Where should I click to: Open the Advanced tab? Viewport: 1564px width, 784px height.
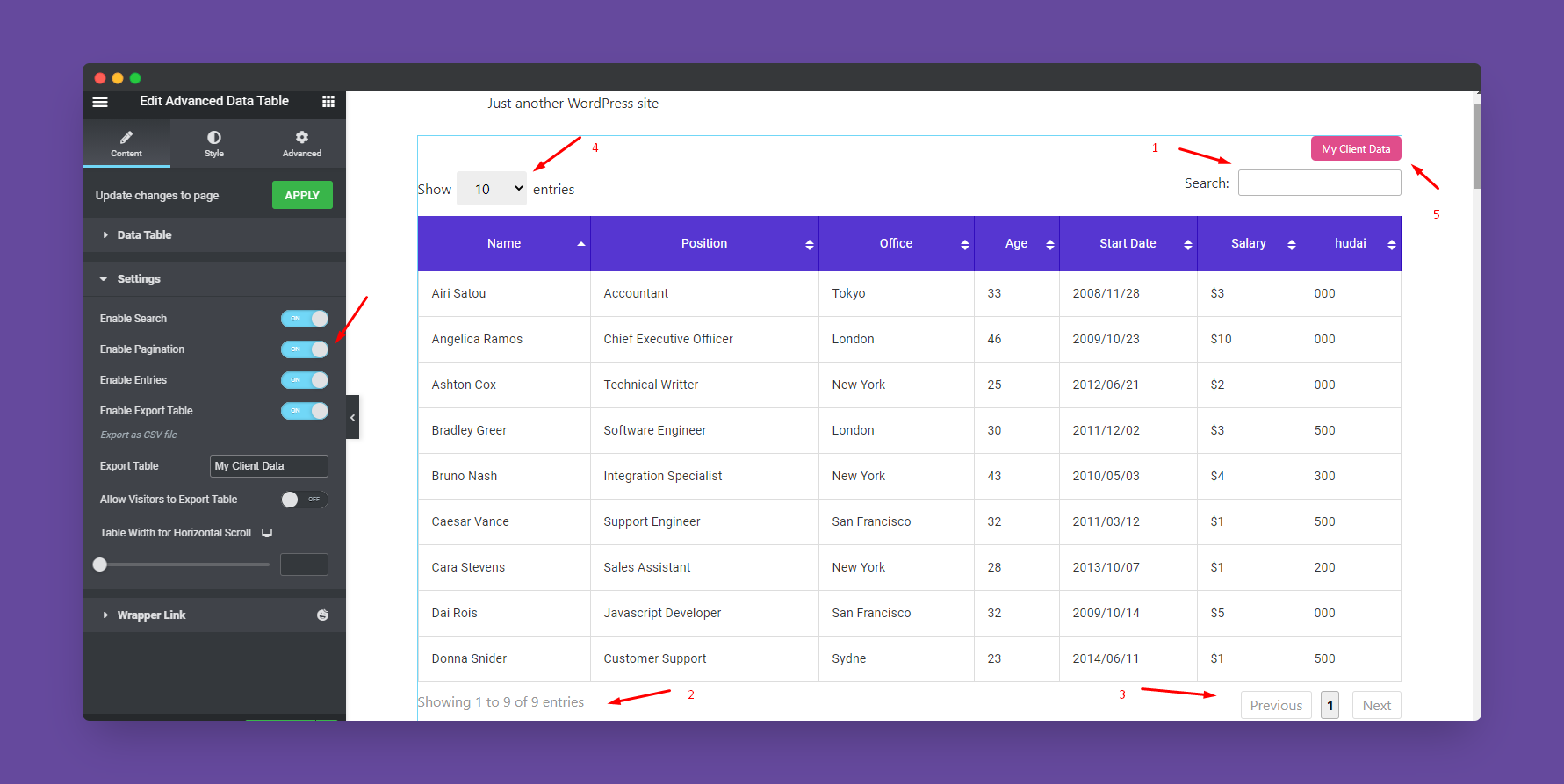[301, 143]
